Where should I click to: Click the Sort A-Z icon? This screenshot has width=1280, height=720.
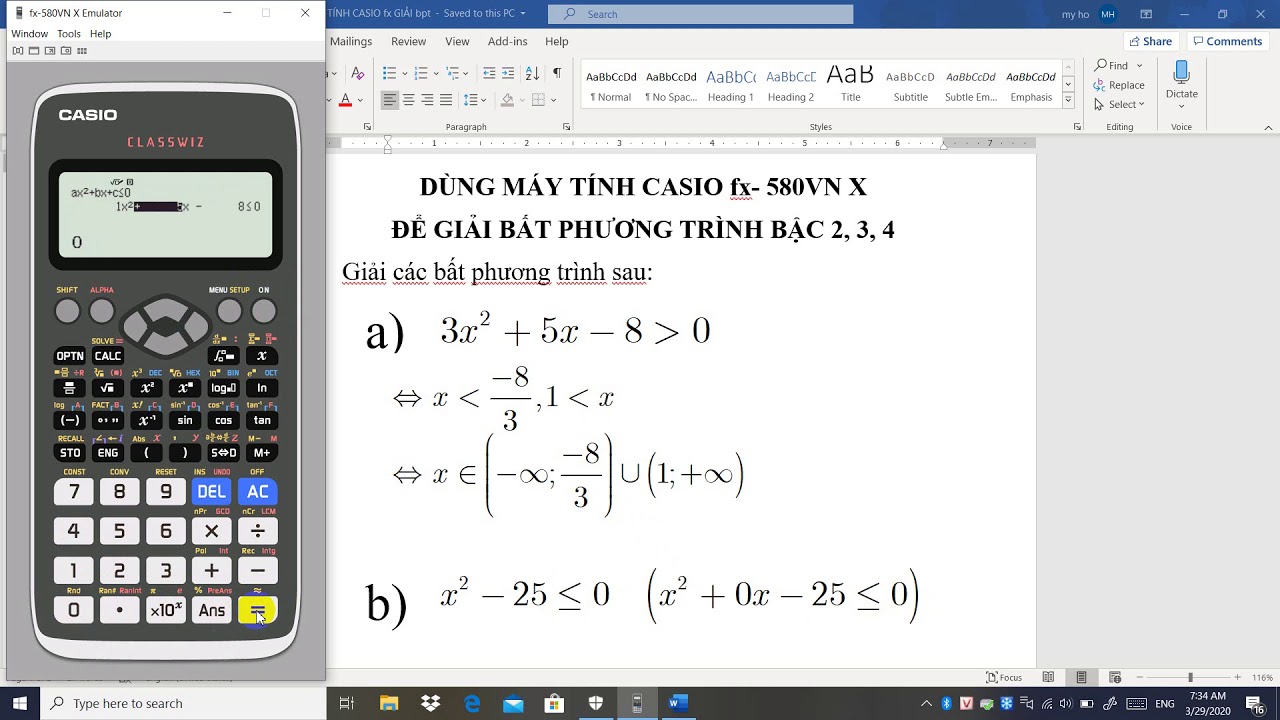pos(532,73)
